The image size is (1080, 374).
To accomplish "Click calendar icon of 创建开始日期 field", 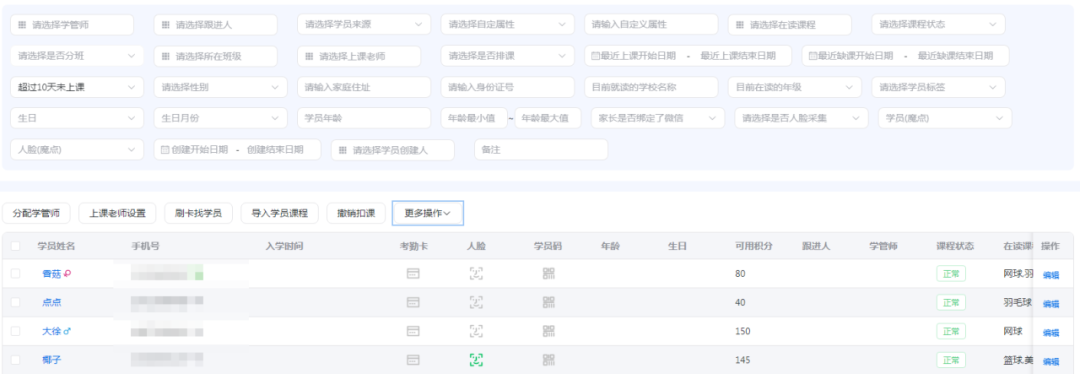I will (165, 149).
